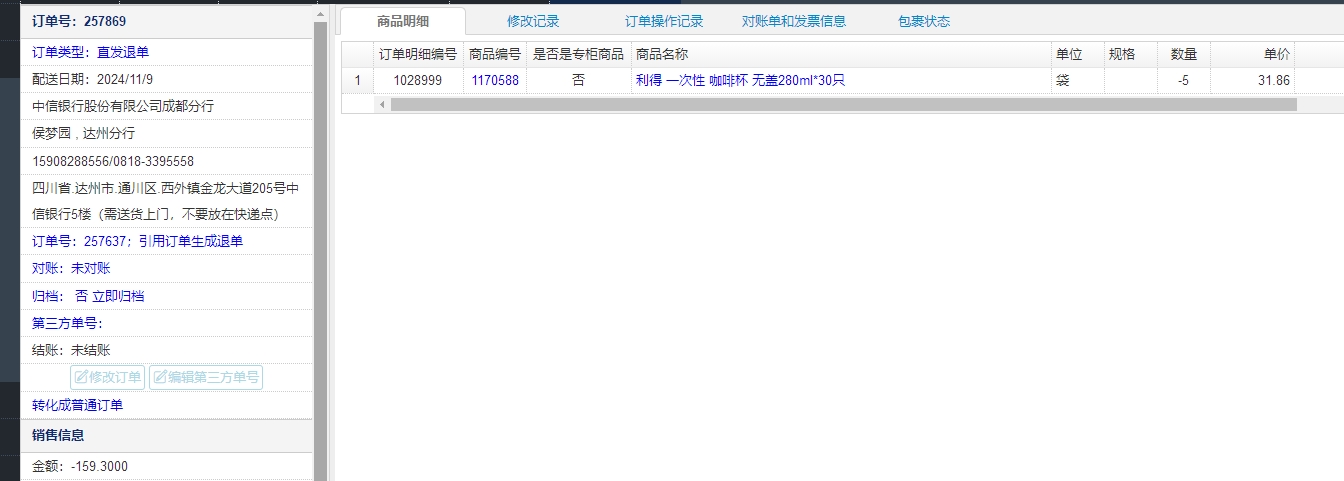This screenshot has height=481, width=1344.
Task: Click the 数量 column header
Action: 1184,54
